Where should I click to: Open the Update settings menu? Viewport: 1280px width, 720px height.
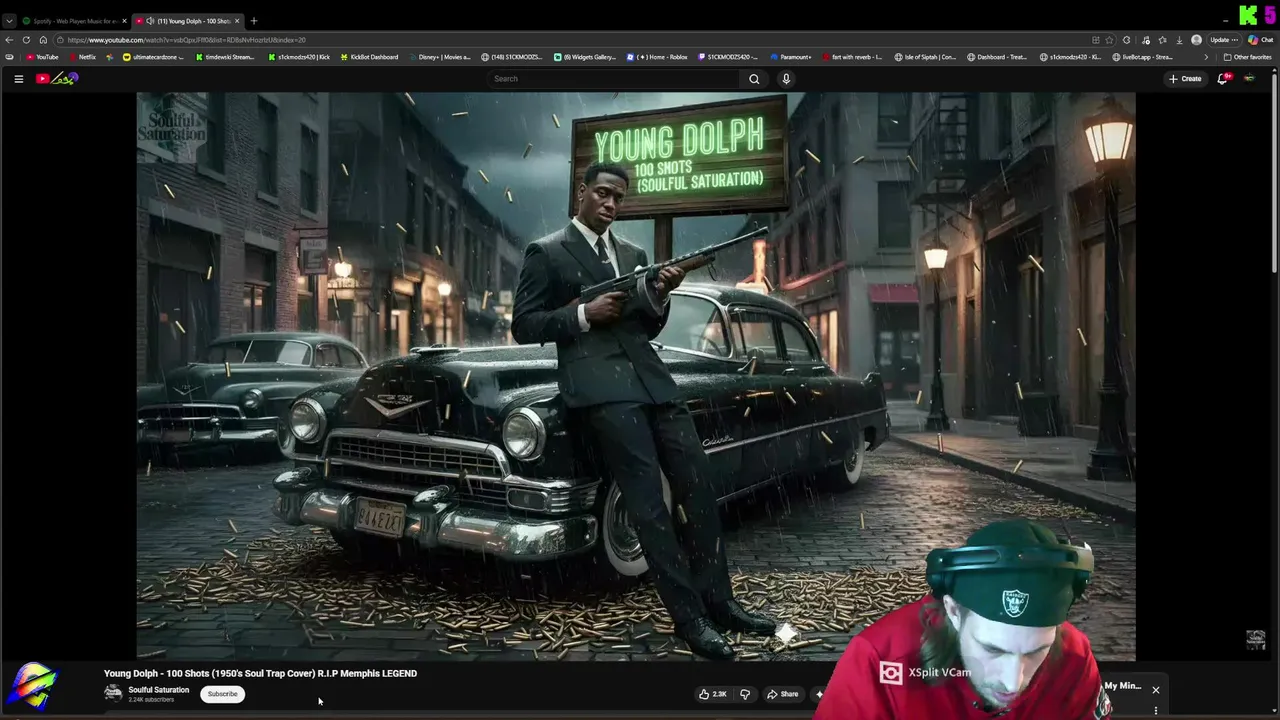coord(1226,40)
